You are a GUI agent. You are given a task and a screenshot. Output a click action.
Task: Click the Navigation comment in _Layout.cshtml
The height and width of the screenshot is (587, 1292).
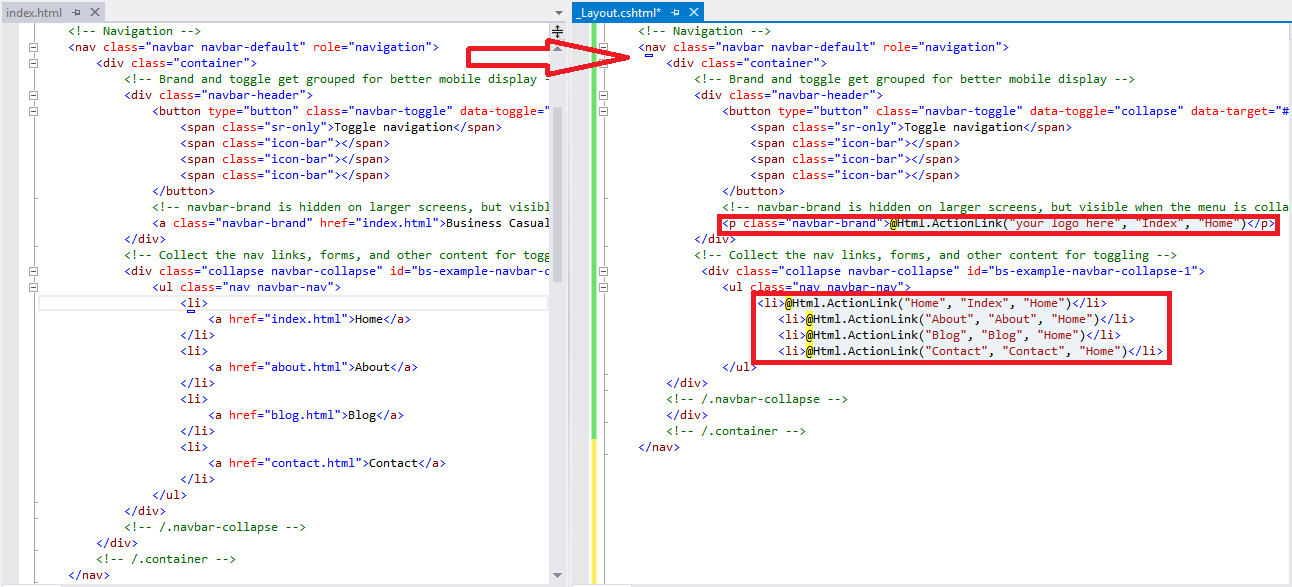click(x=704, y=31)
